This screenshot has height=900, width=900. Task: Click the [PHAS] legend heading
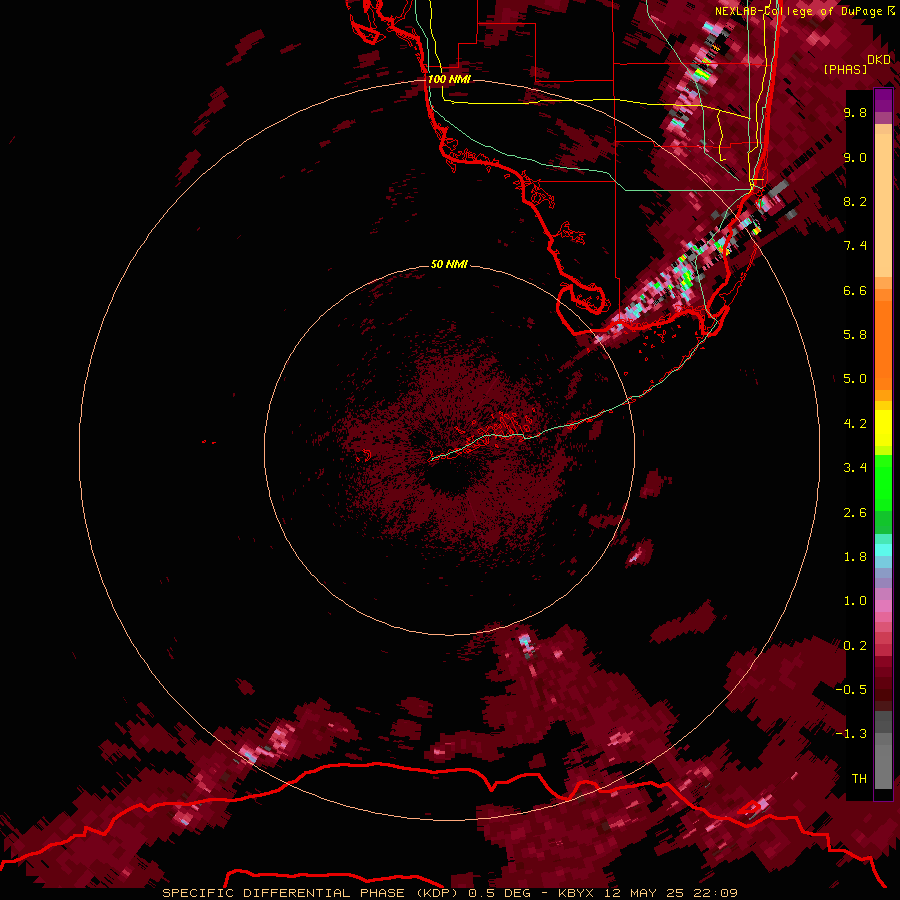845,69
